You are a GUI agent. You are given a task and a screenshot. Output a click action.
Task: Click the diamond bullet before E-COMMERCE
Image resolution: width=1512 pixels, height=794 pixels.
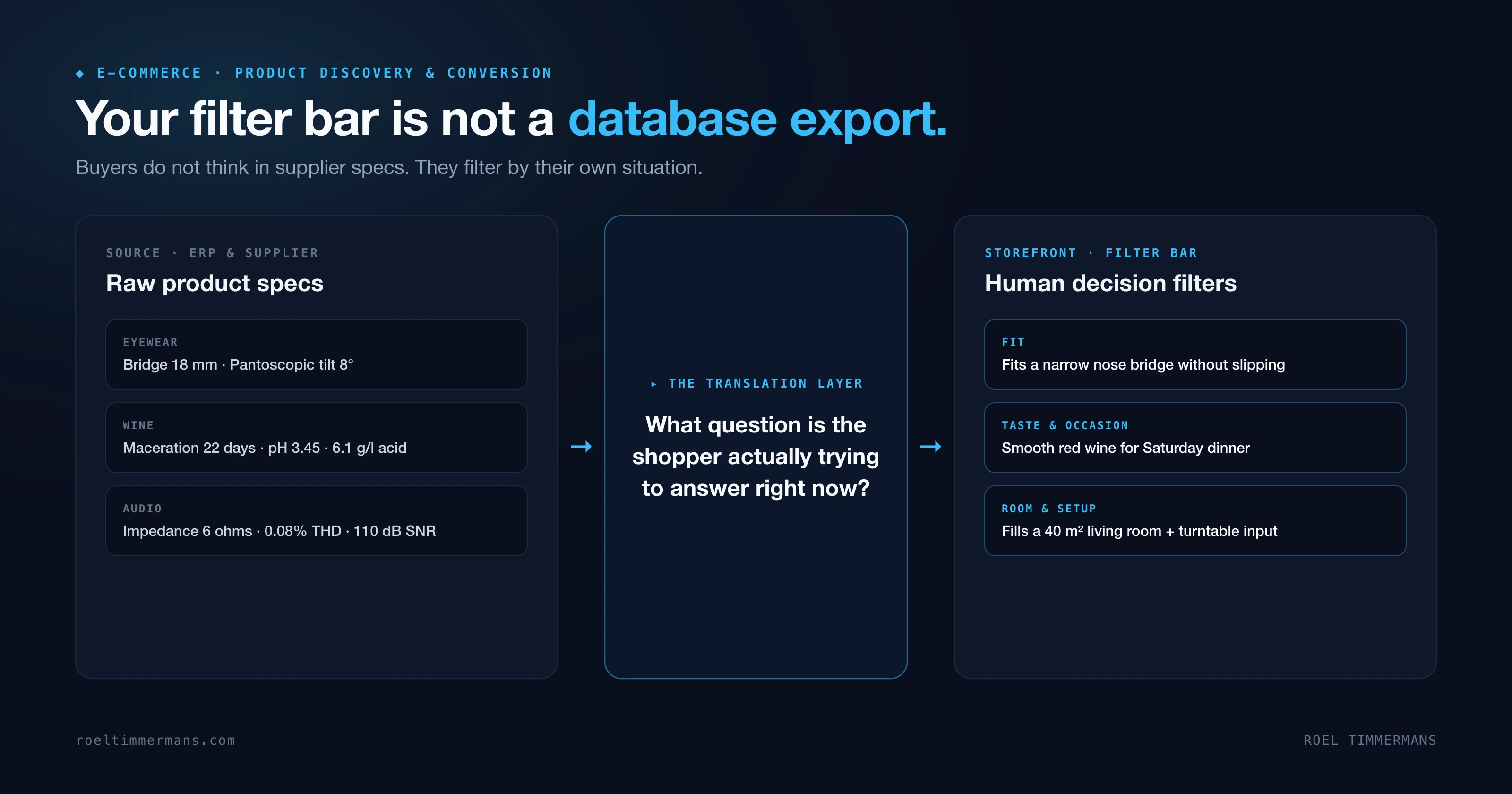pos(80,73)
